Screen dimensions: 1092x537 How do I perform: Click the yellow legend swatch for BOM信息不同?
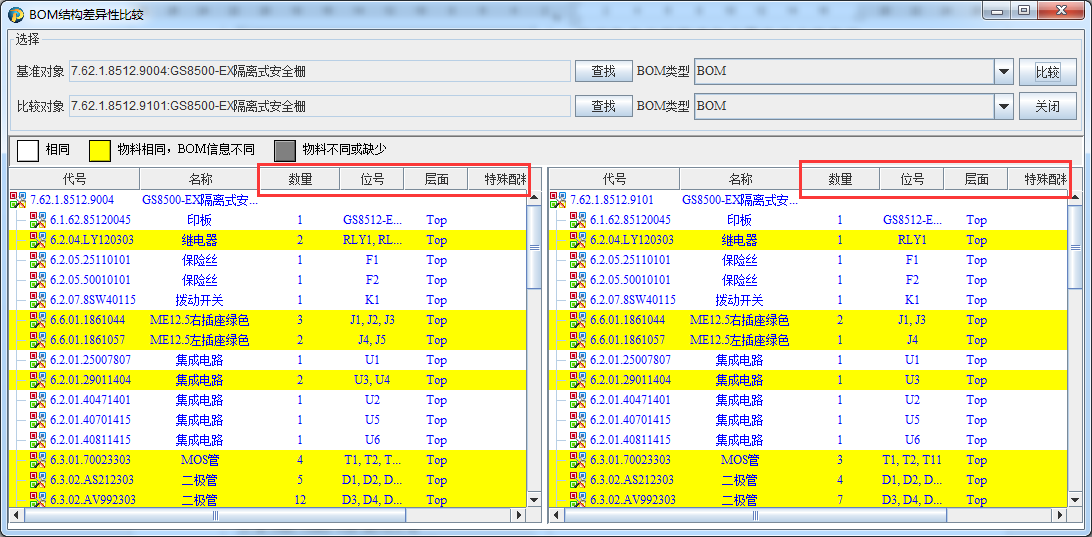pos(99,150)
